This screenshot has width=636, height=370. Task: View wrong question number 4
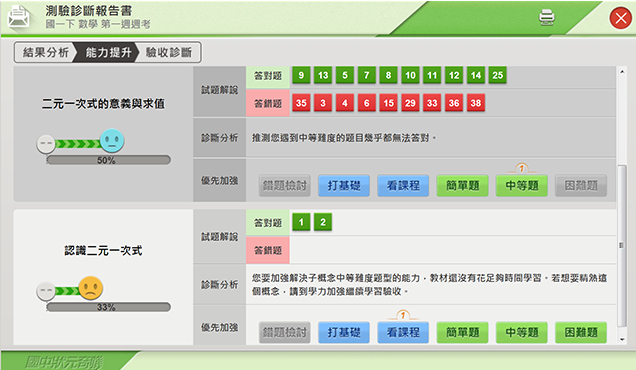tap(345, 103)
